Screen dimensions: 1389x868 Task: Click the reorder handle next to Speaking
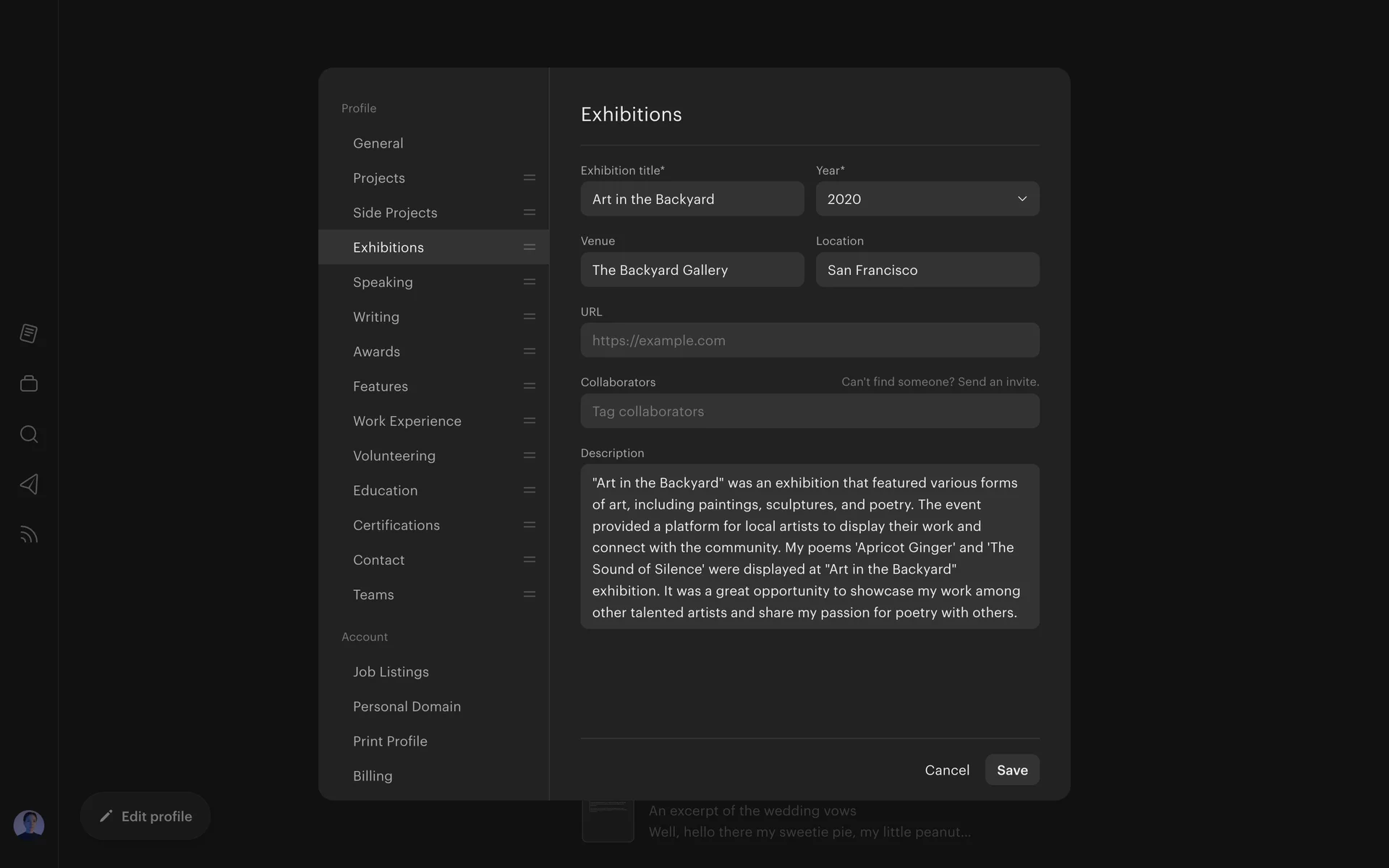pyautogui.click(x=529, y=282)
